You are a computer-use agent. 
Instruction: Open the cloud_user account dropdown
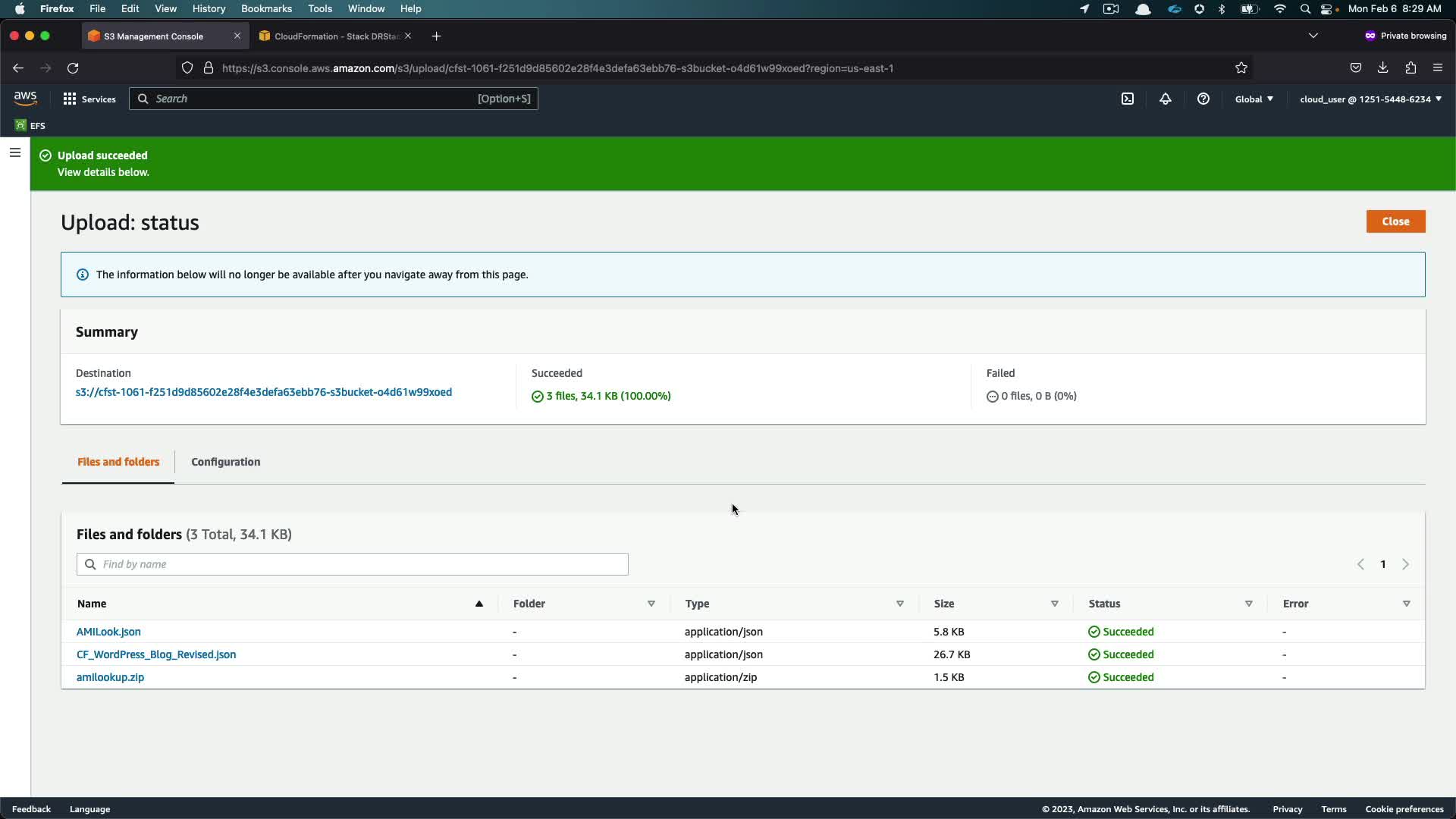1370,99
